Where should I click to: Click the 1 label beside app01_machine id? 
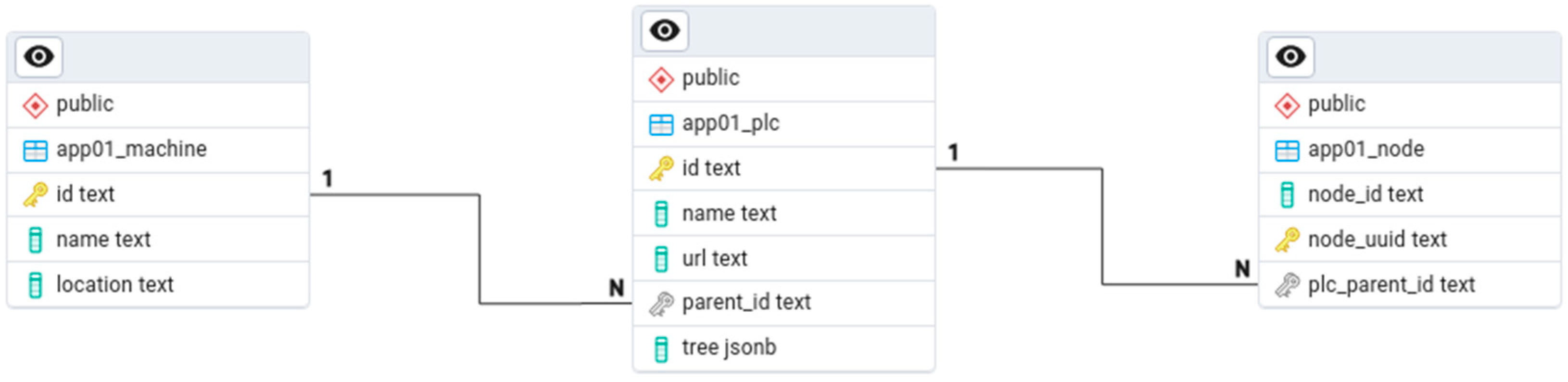(x=328, y=178)
